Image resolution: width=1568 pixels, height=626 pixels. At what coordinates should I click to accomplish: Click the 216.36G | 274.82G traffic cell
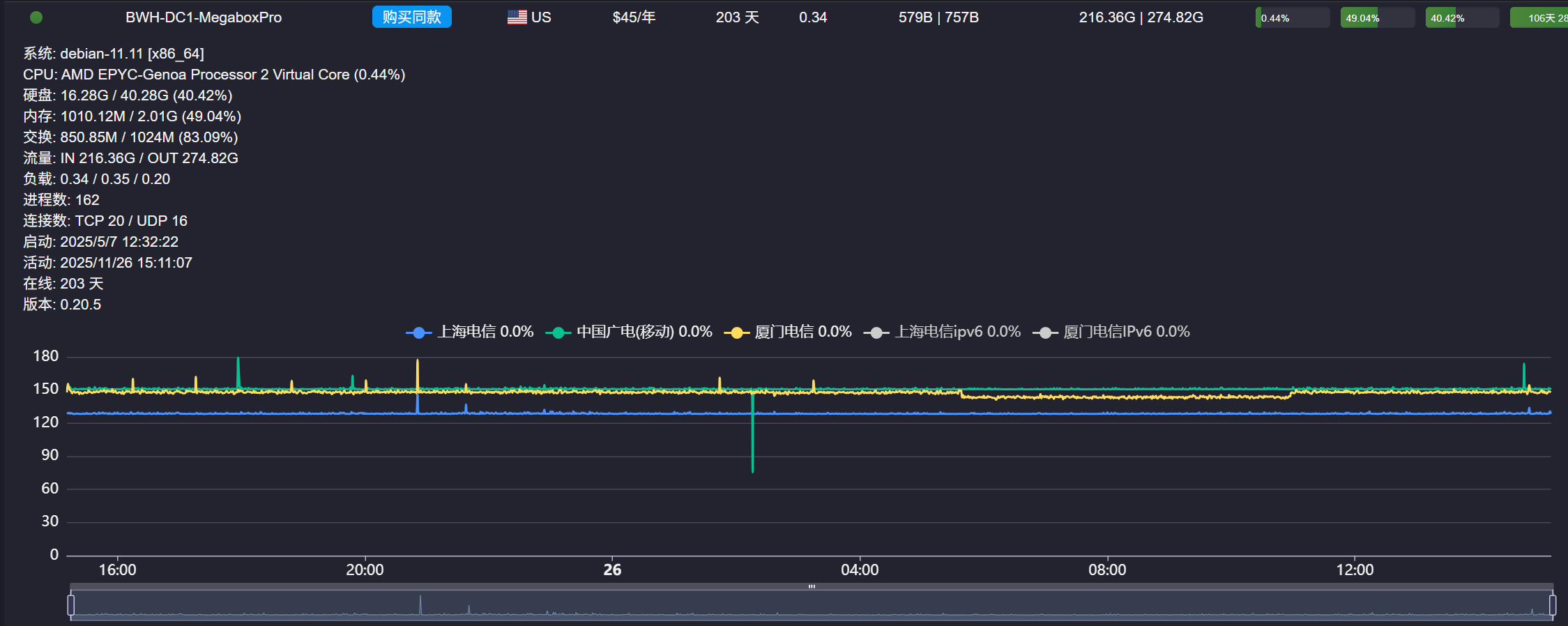click(1141, 17)
